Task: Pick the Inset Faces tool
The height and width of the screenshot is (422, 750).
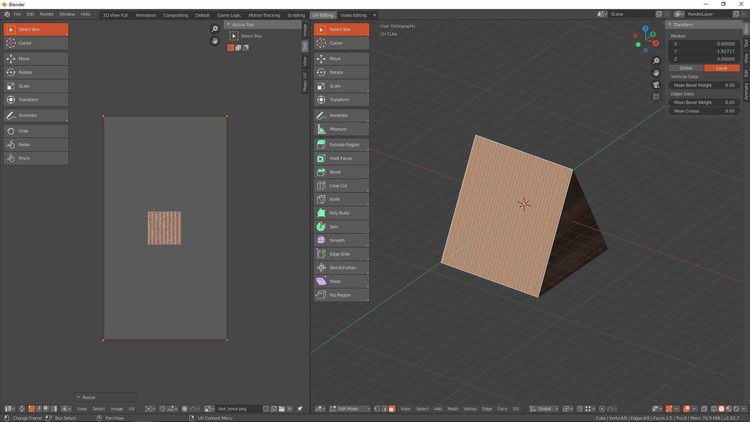Action: click(x=340, y=158)
